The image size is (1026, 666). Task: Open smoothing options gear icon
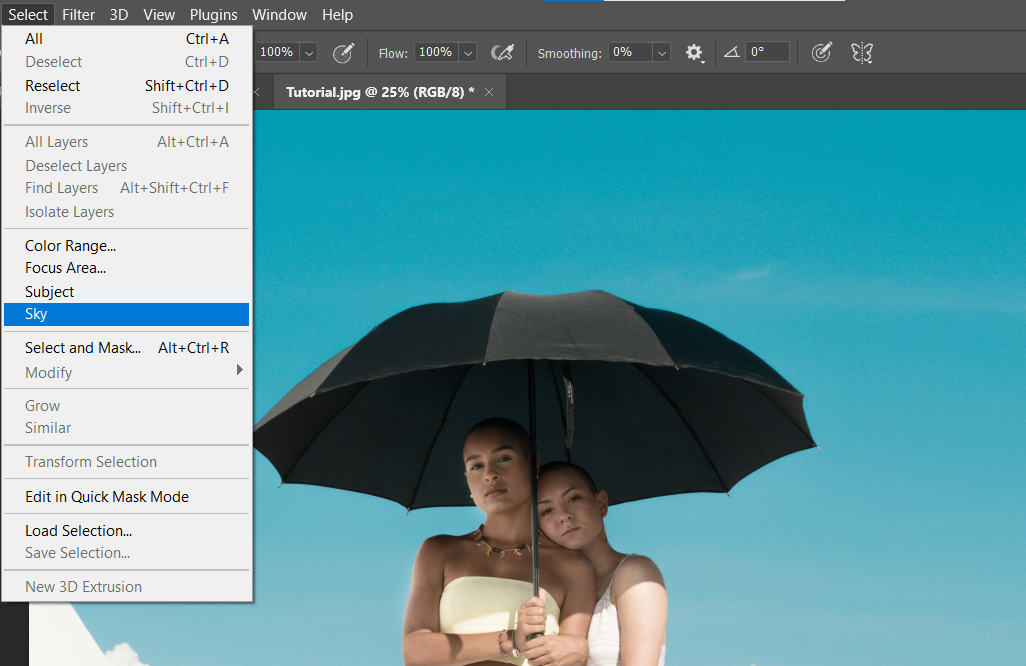coord(694,52)
